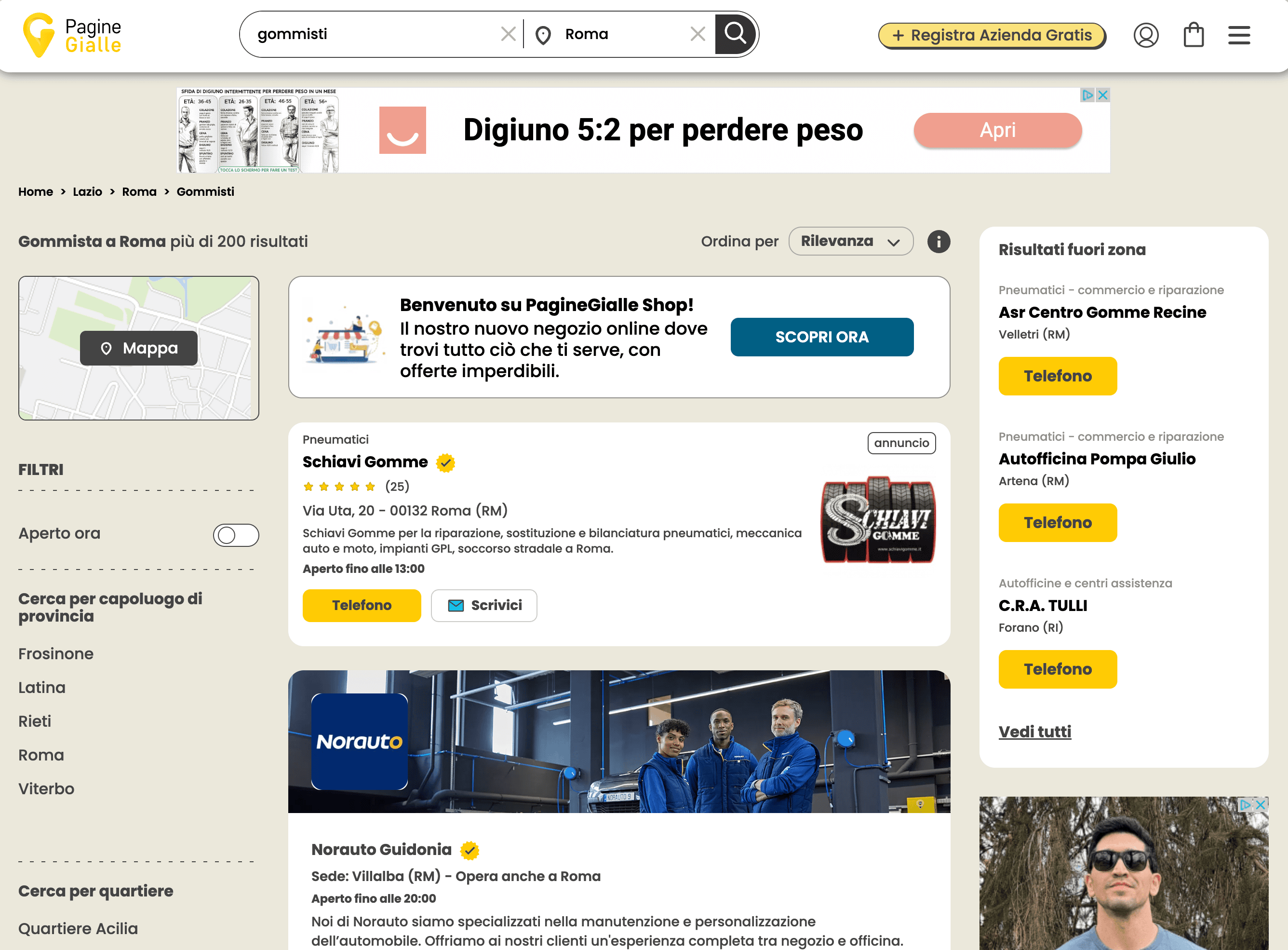
Task: Open the Vedi tutti link
Action: tap(1034, 732)
